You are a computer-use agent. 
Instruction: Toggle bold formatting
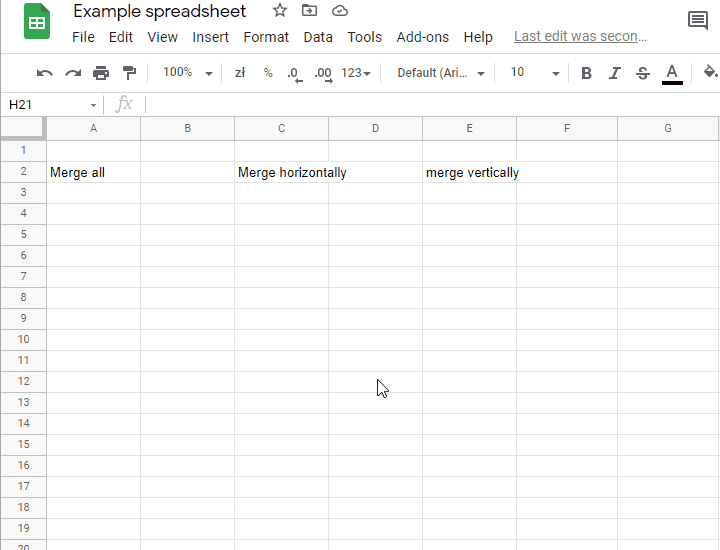pyautogui.click(x=586, y=73)
